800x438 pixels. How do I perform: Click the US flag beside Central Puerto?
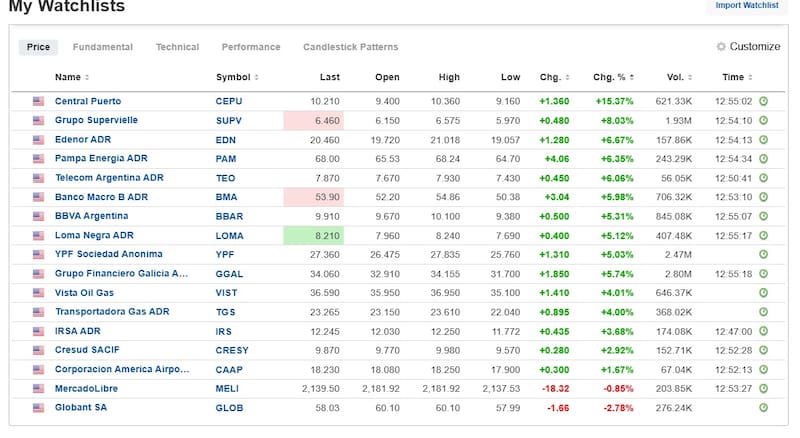[39, 101]
